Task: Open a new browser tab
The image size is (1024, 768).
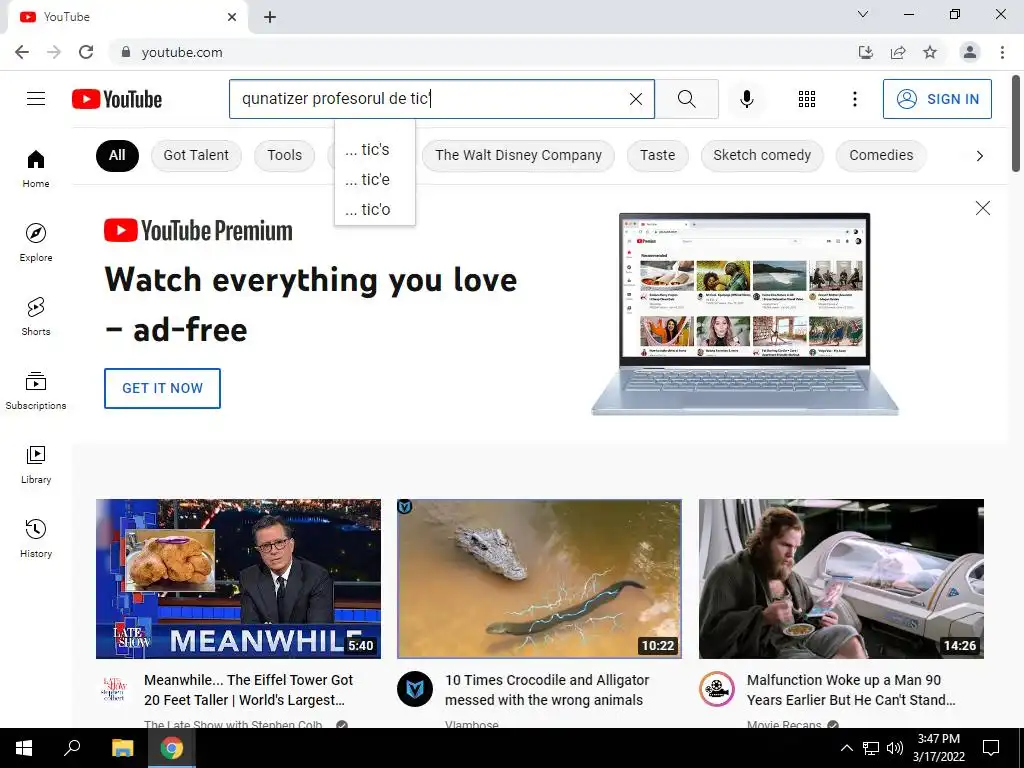Action: coord(270,17)
